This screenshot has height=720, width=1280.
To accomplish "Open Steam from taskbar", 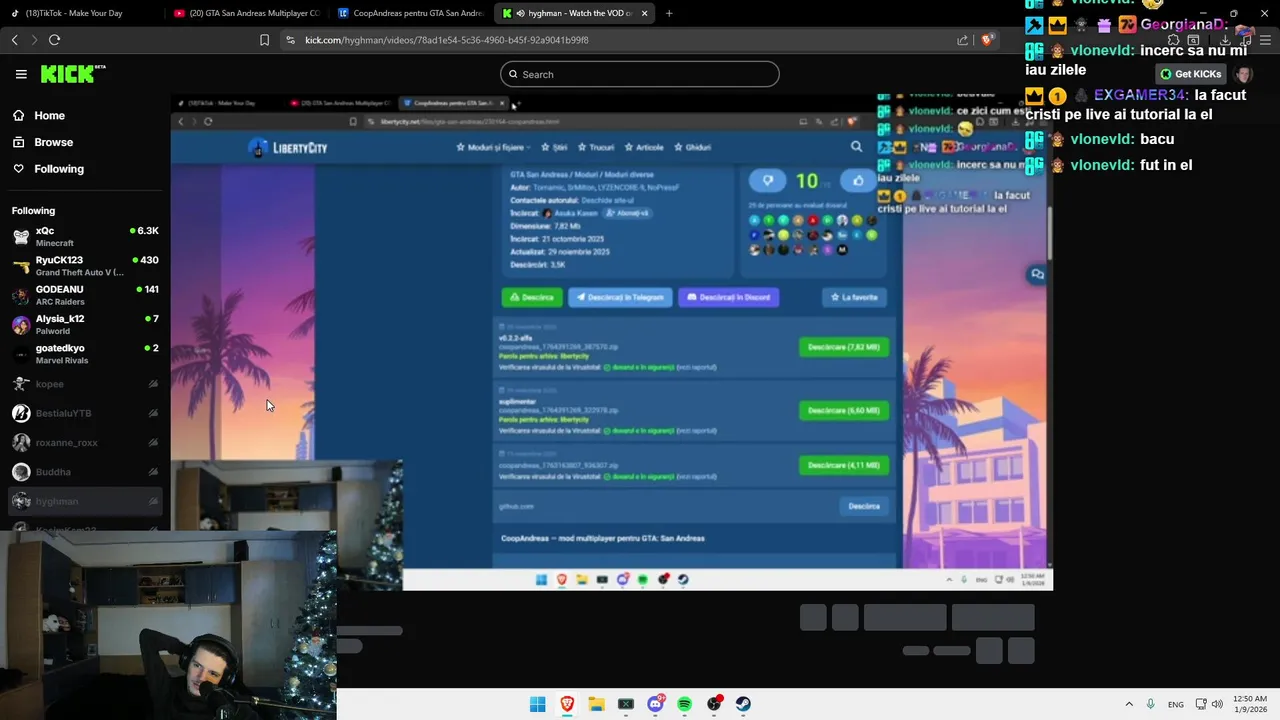I will coord(743,704).
